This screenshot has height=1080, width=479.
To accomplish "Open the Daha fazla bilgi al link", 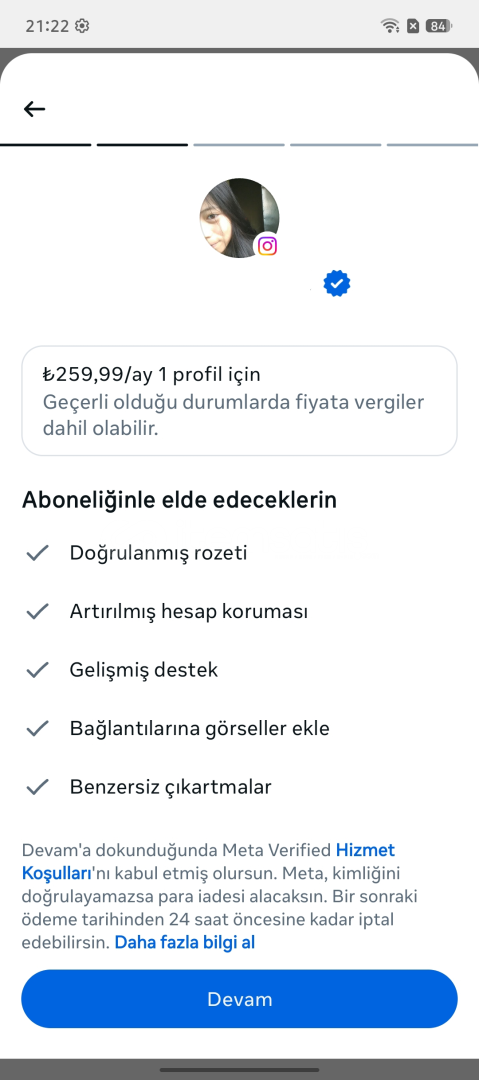I will 185,942.
